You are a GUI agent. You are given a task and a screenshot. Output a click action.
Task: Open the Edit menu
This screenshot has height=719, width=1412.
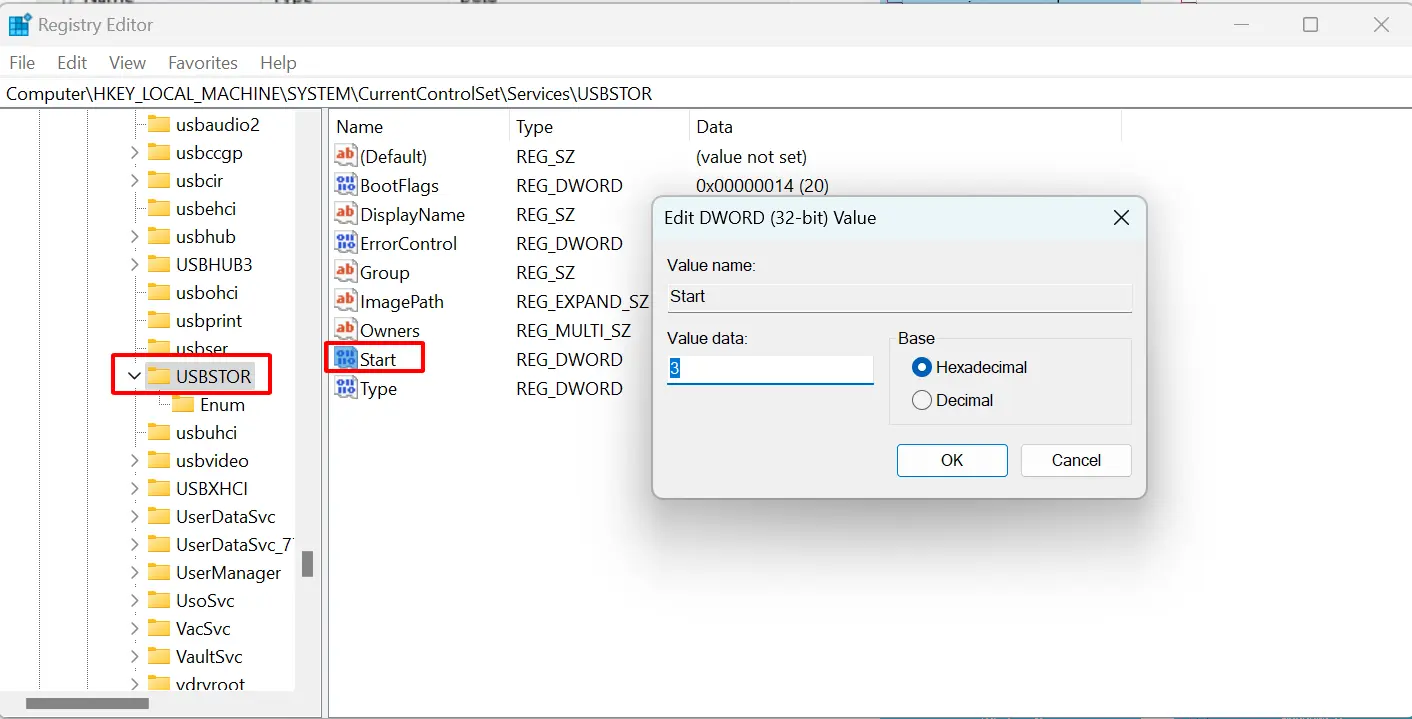point(72,62)
